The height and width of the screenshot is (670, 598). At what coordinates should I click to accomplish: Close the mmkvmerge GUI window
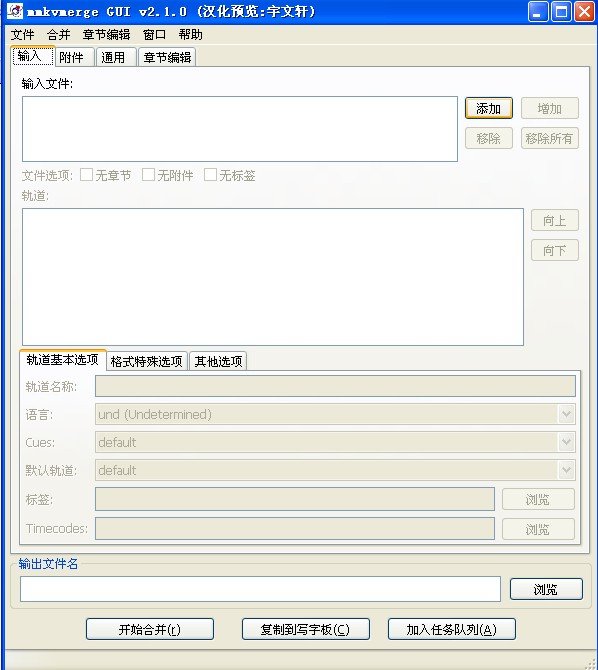[584, 11]
